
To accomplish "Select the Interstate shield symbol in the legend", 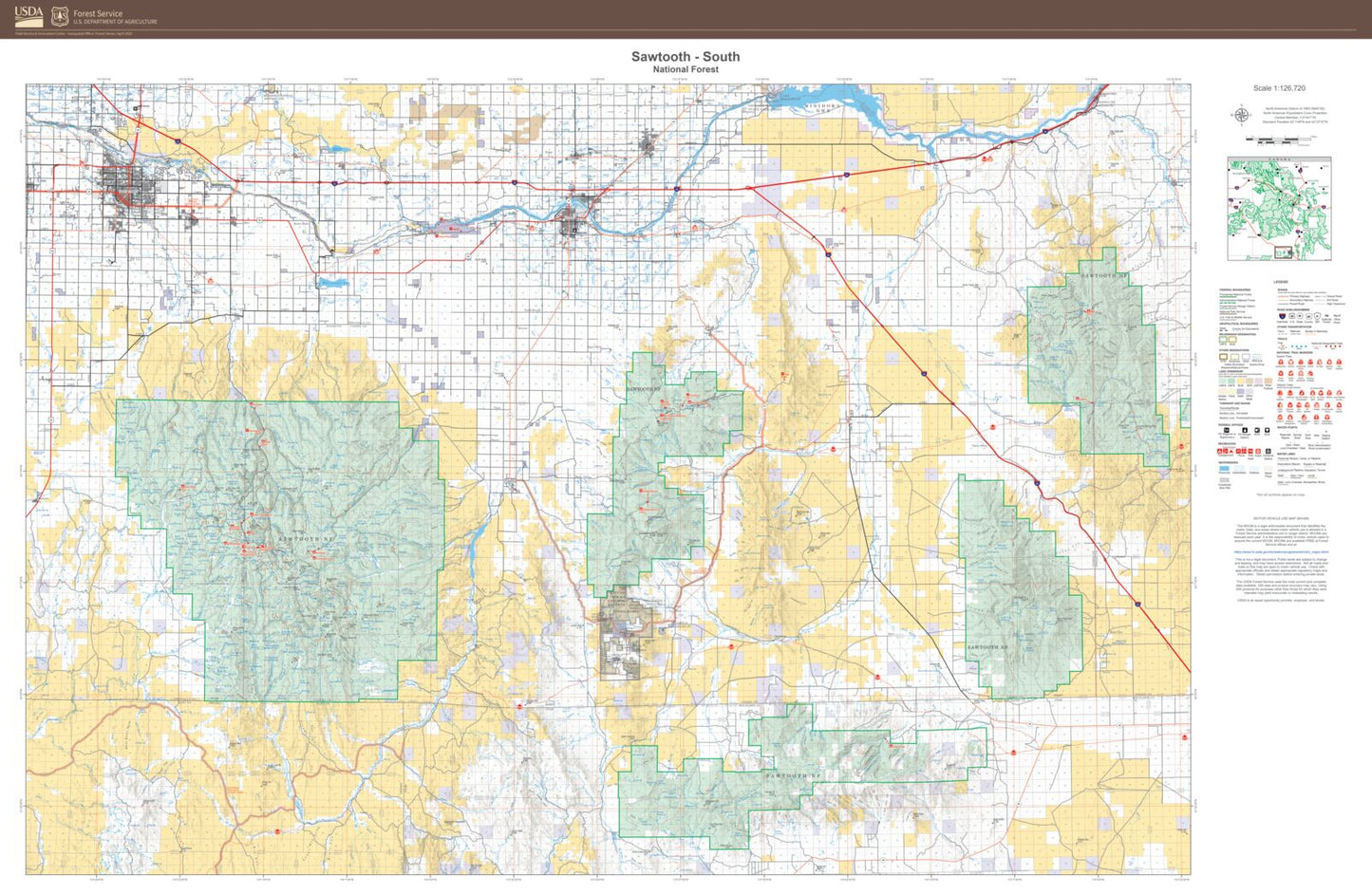I will tap(1282, 316).
